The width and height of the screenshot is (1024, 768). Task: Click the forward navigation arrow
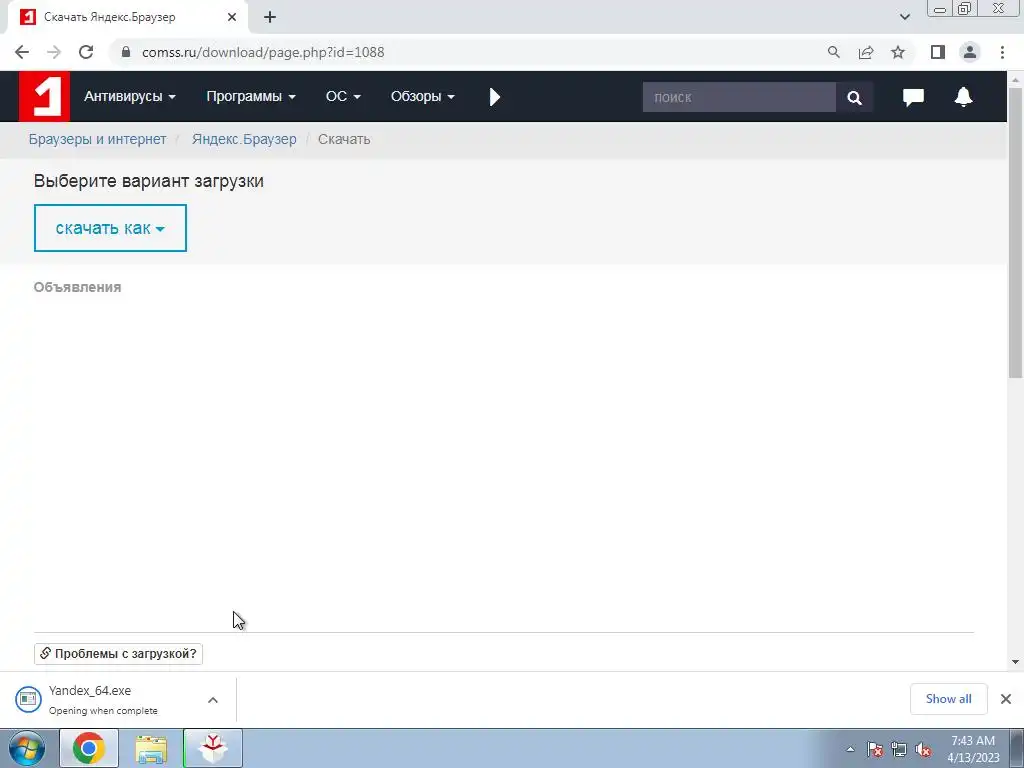tap(54, 52)
